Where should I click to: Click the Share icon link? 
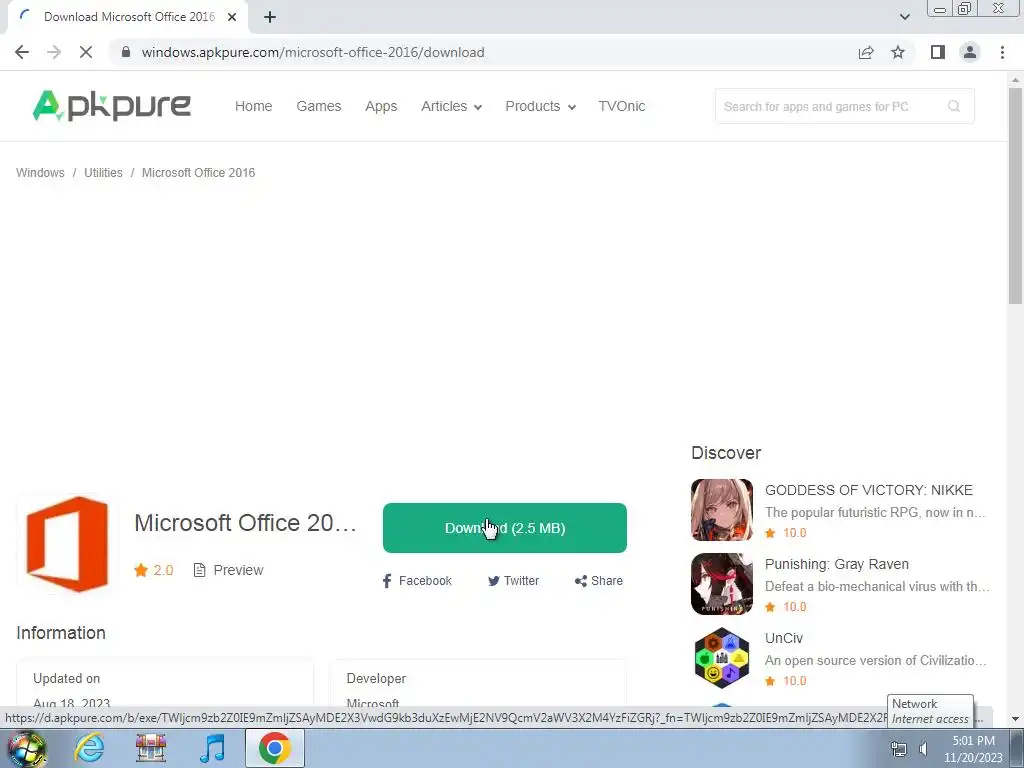click(x=599, y=581)
